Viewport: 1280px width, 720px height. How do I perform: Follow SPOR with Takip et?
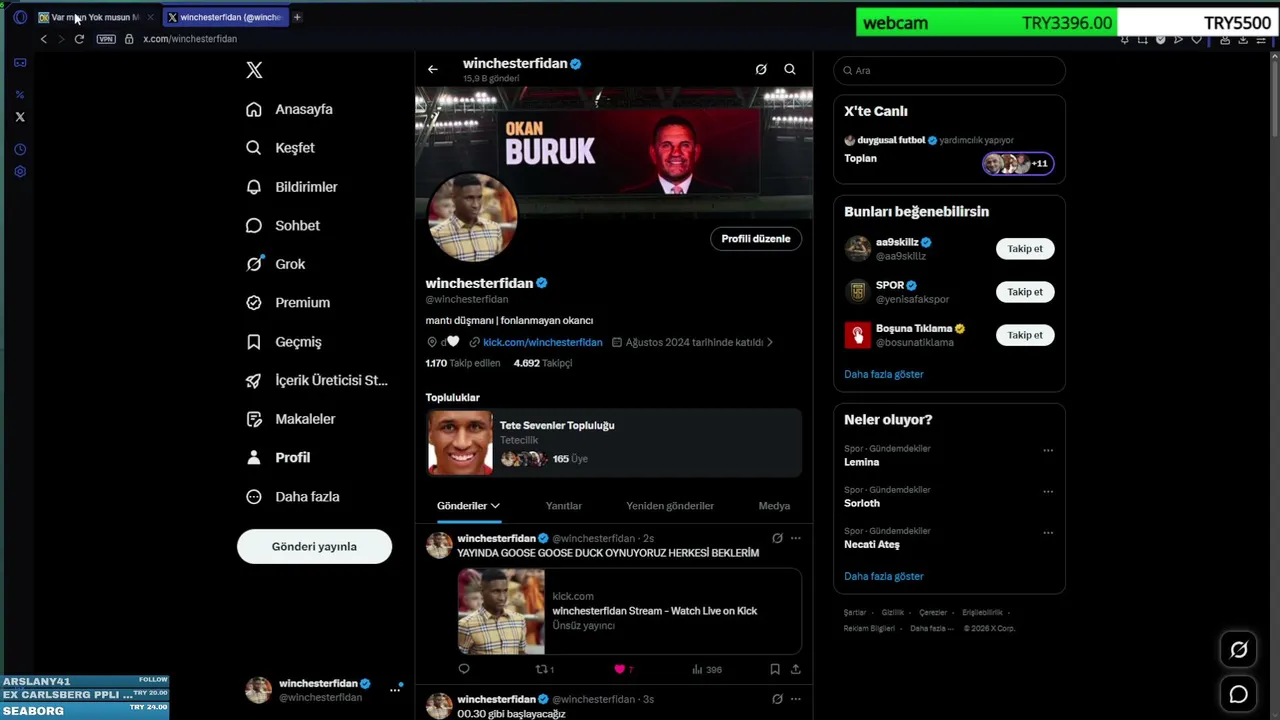pyautogui.click(x=1025, y=292)
